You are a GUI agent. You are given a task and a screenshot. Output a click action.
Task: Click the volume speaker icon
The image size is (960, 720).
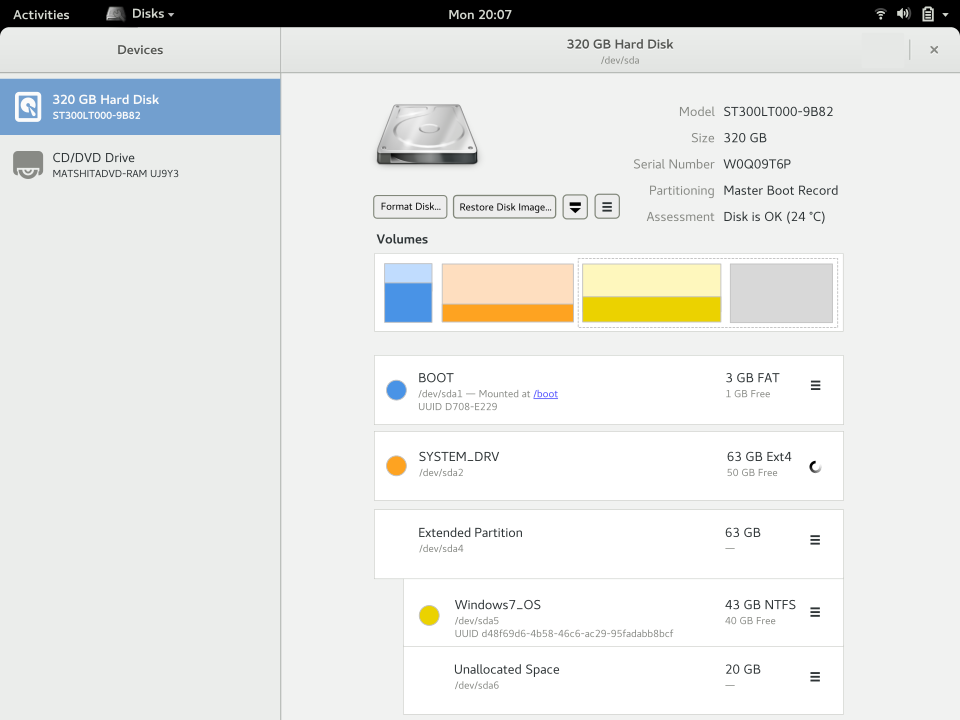tap(903, 14)
